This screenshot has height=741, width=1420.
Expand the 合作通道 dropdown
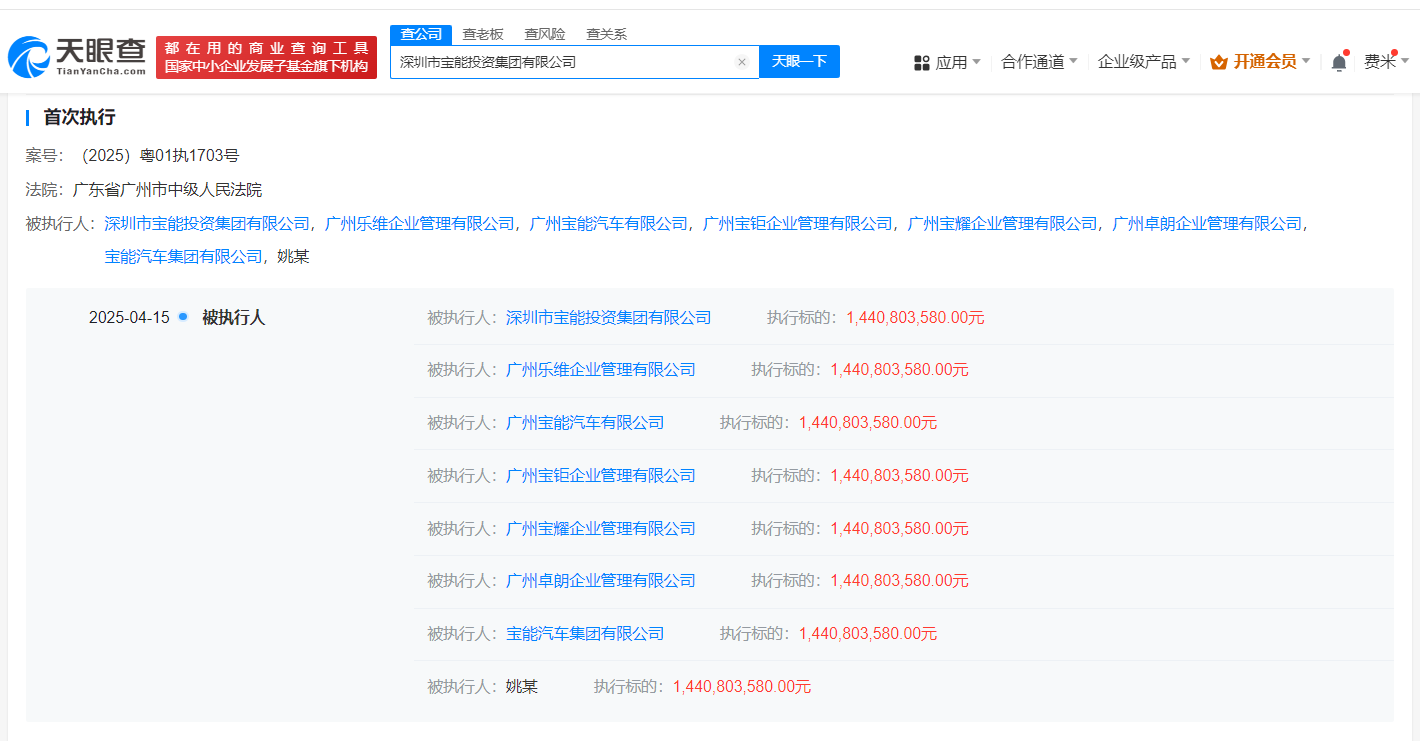pos(1039,62)
